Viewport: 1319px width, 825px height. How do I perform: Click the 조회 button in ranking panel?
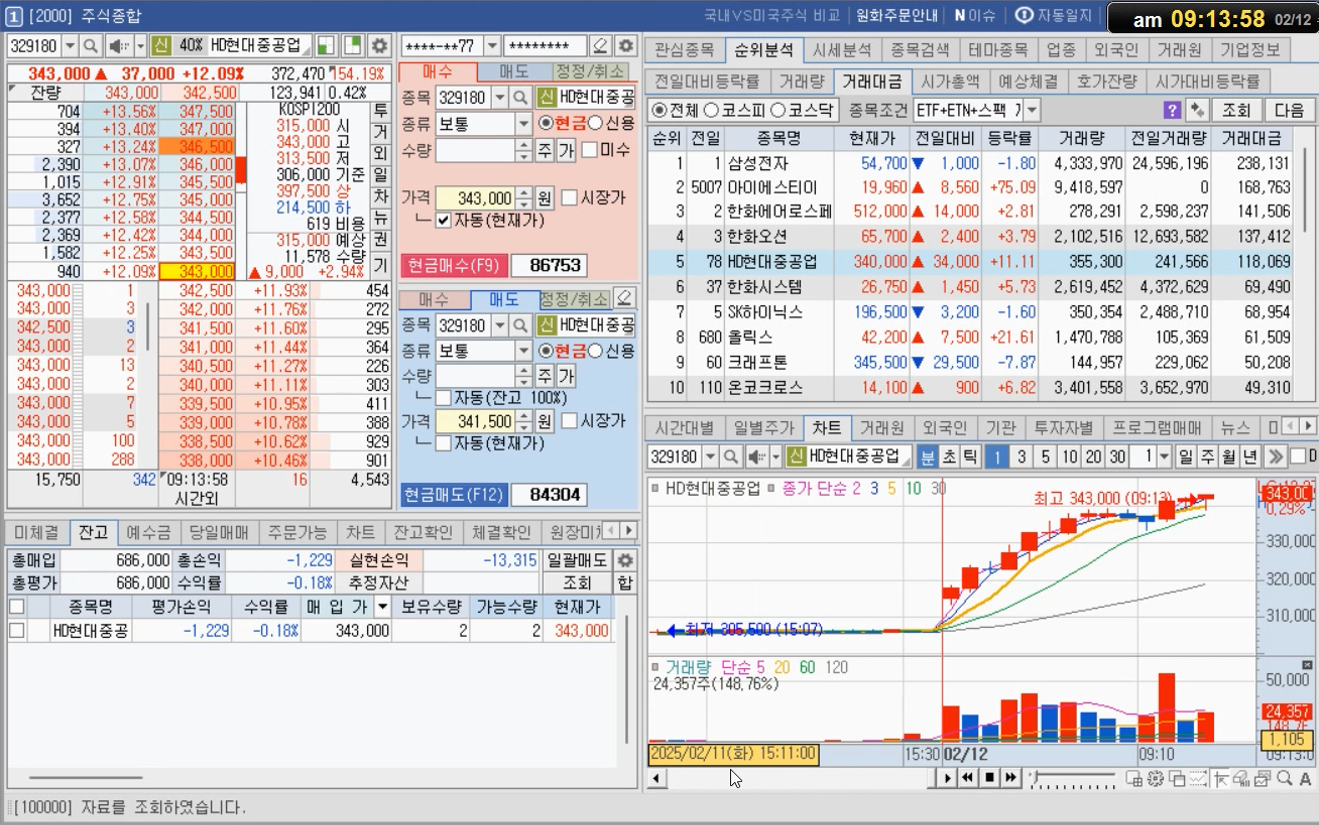coord(1236,110)
